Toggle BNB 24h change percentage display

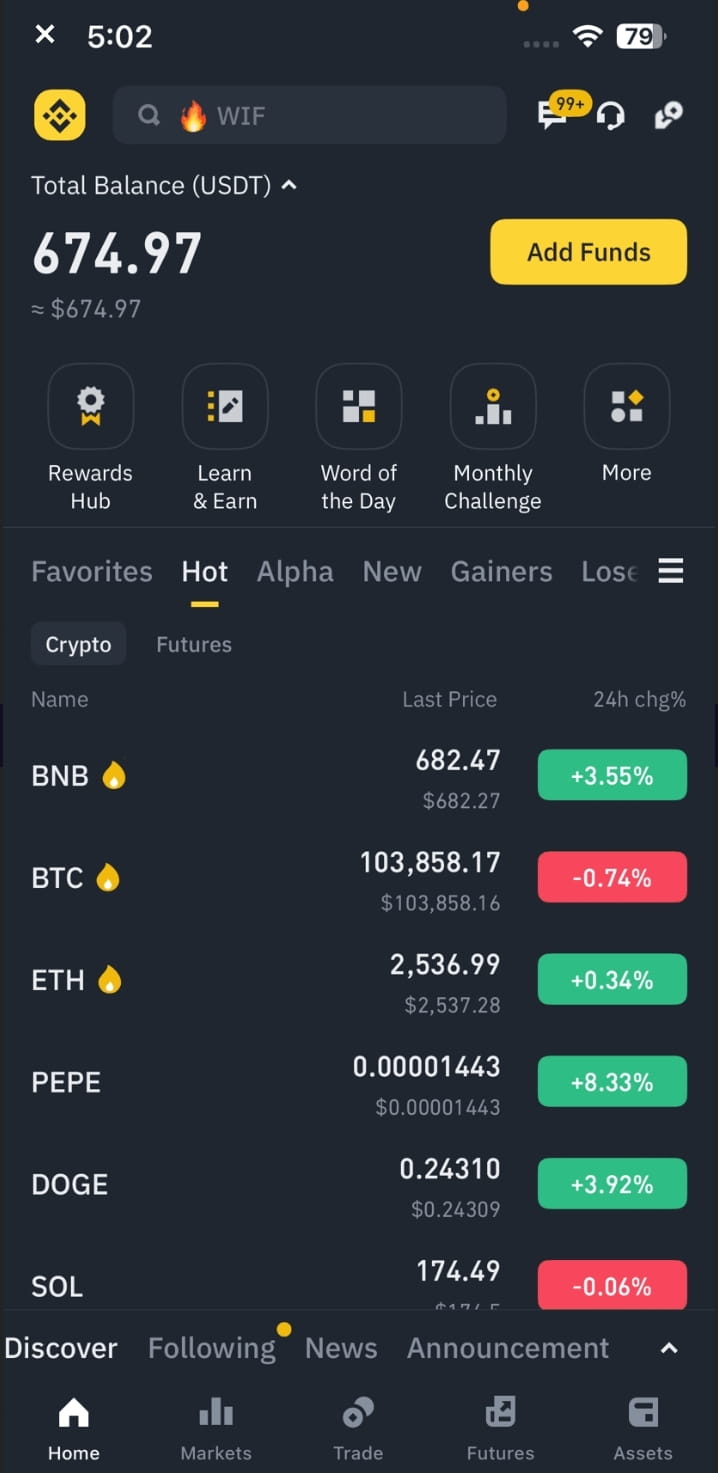click(612, 775)
